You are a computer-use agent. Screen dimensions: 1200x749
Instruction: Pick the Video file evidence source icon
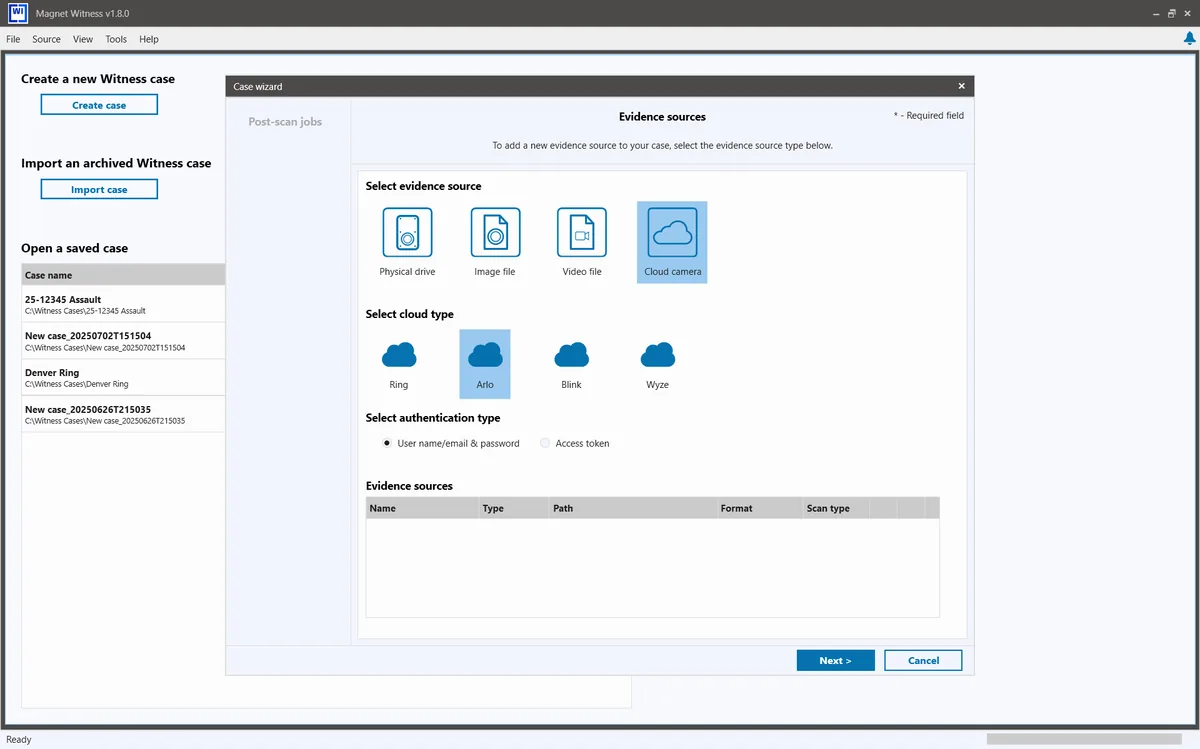[x=582, y=233]
